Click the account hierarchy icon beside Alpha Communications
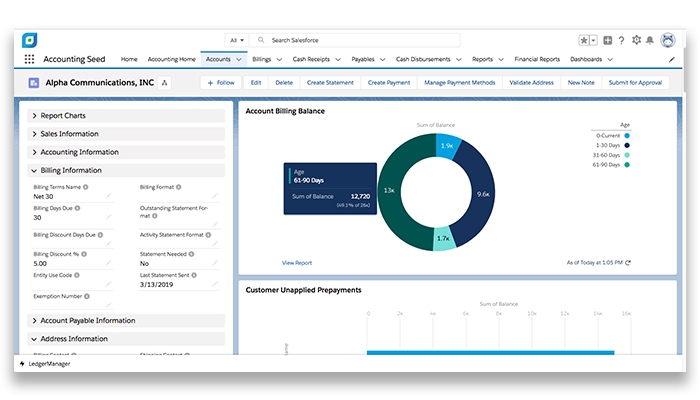700x400 pixels. 165,83
